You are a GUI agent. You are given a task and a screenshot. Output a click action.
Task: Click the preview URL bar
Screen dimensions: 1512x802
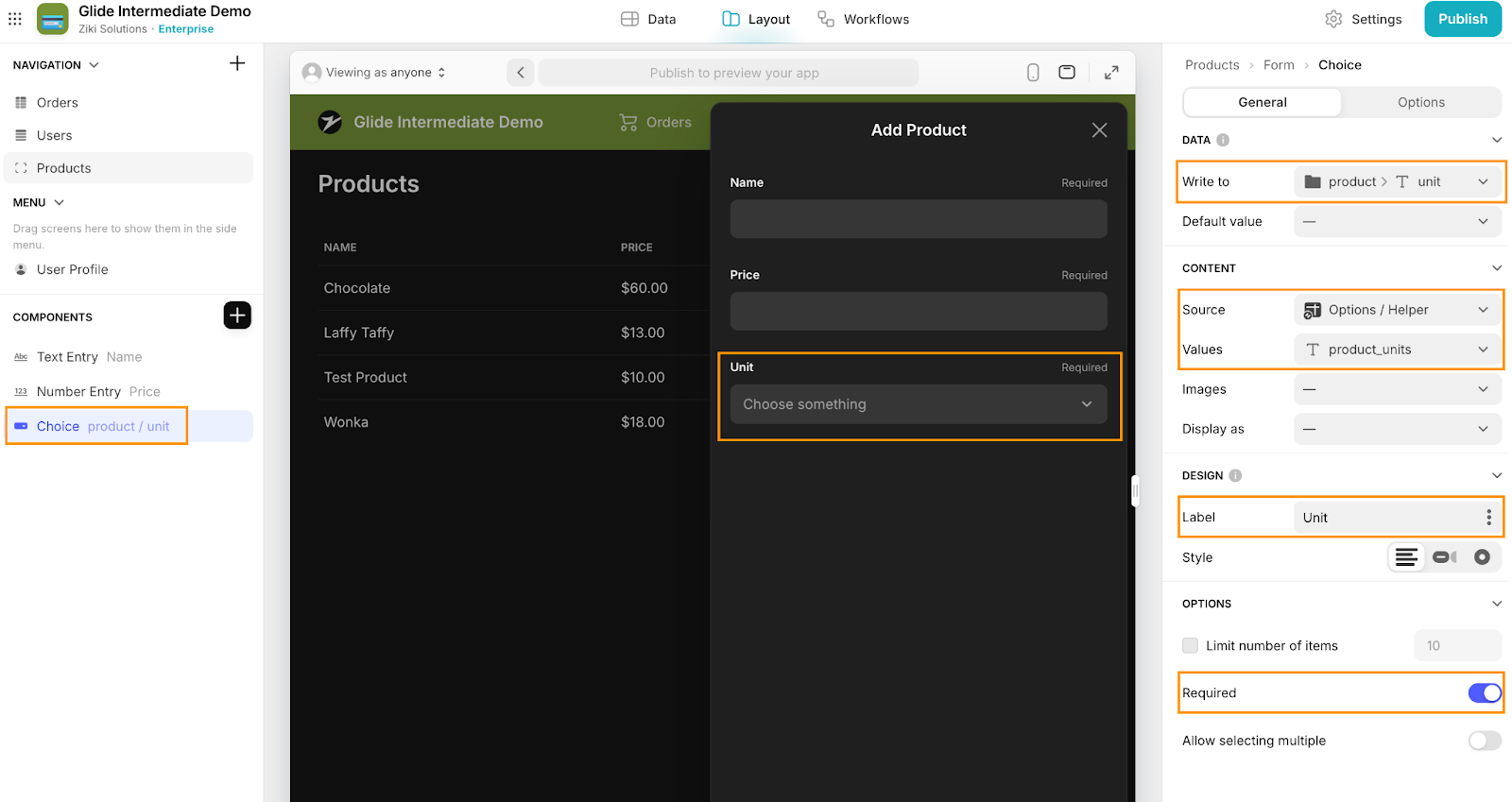pos(729,73)
